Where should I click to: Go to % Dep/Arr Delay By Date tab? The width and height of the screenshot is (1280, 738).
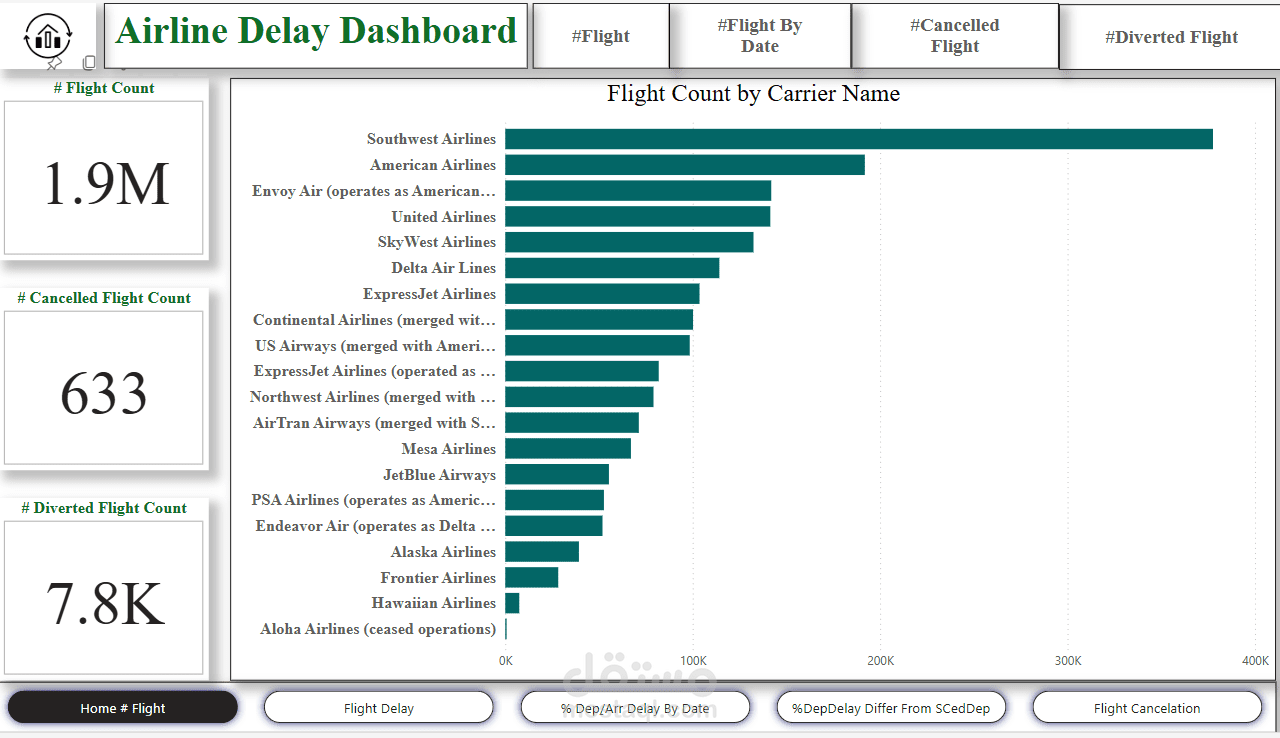635,708
